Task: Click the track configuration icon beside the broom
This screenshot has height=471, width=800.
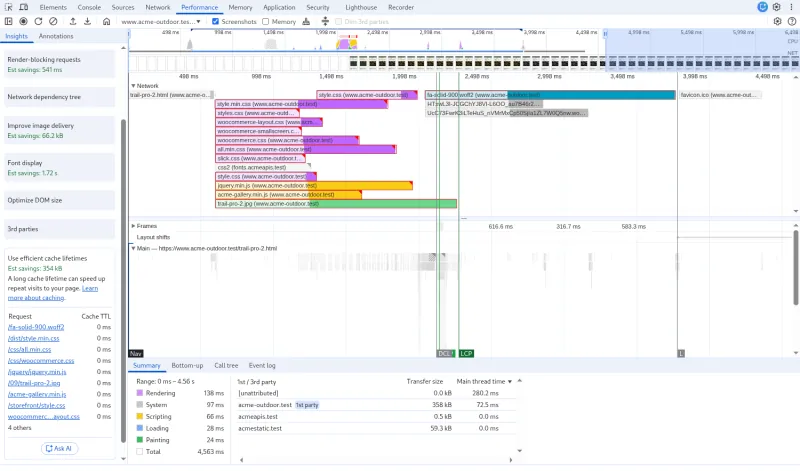Action: [325, 21]
